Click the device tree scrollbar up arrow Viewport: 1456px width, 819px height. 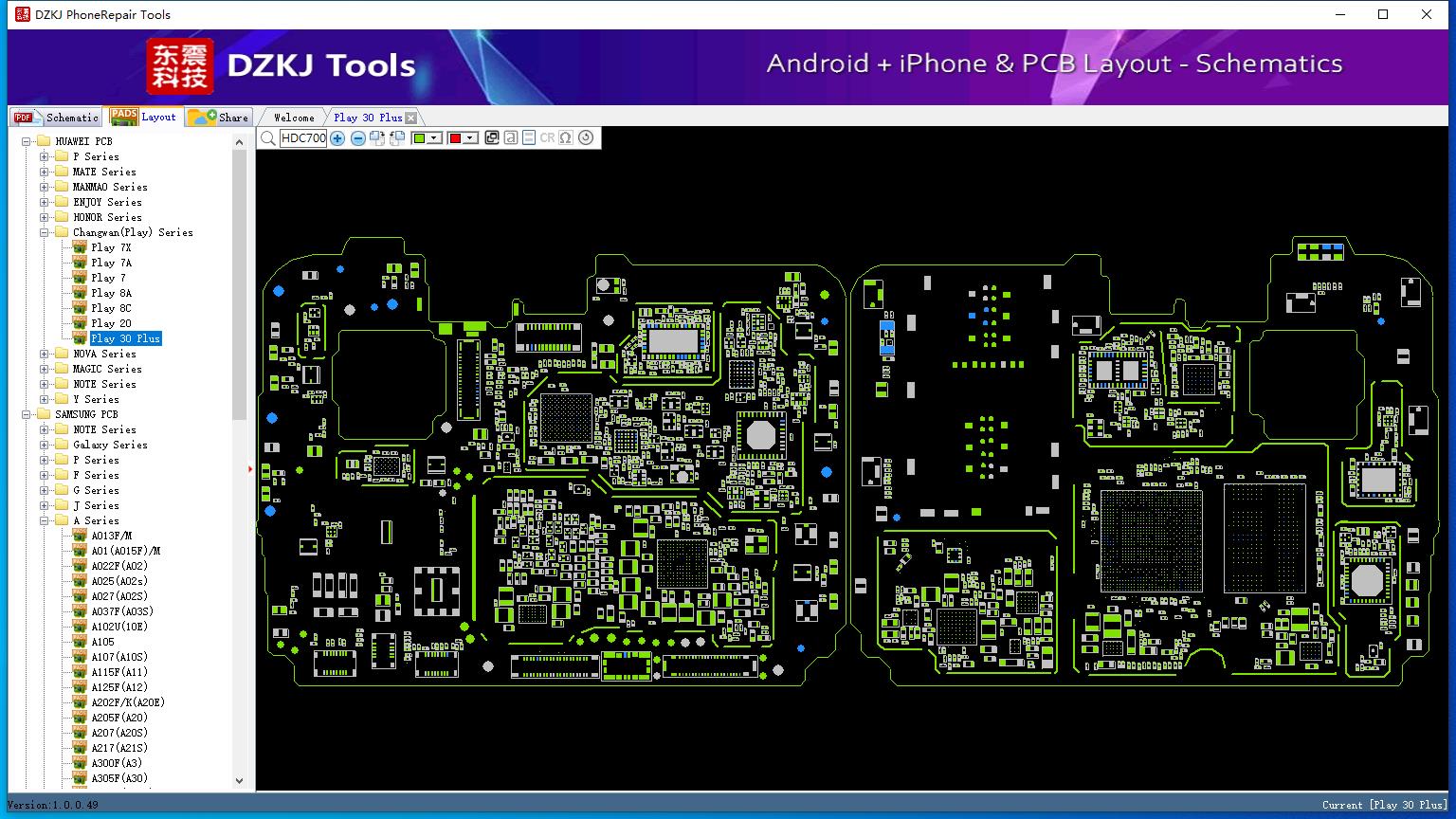239,141
